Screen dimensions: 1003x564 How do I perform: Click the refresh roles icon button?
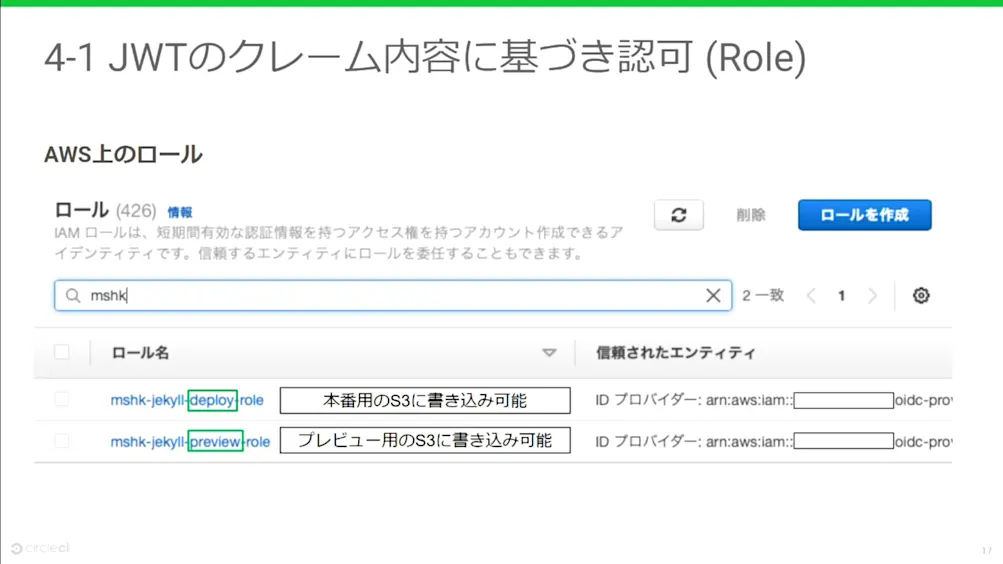coord(679,215)
